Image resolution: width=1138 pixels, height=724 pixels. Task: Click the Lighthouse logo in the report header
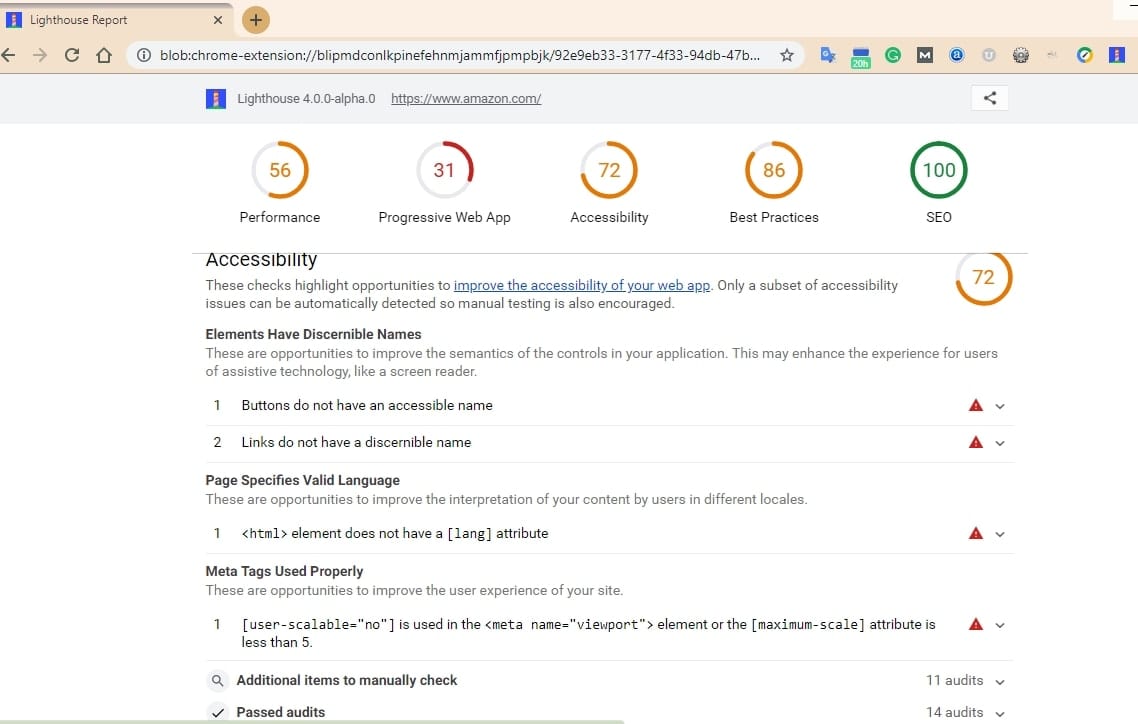[216, 98]
